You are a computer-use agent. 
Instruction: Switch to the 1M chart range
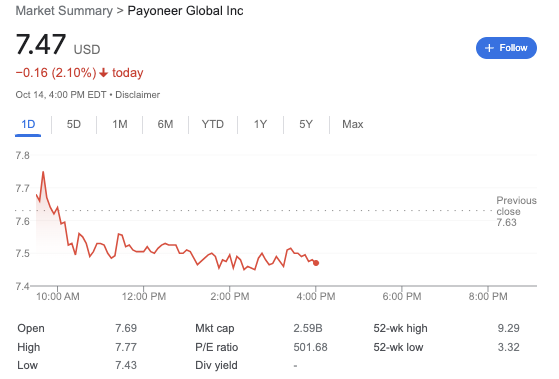pos(120,124)
